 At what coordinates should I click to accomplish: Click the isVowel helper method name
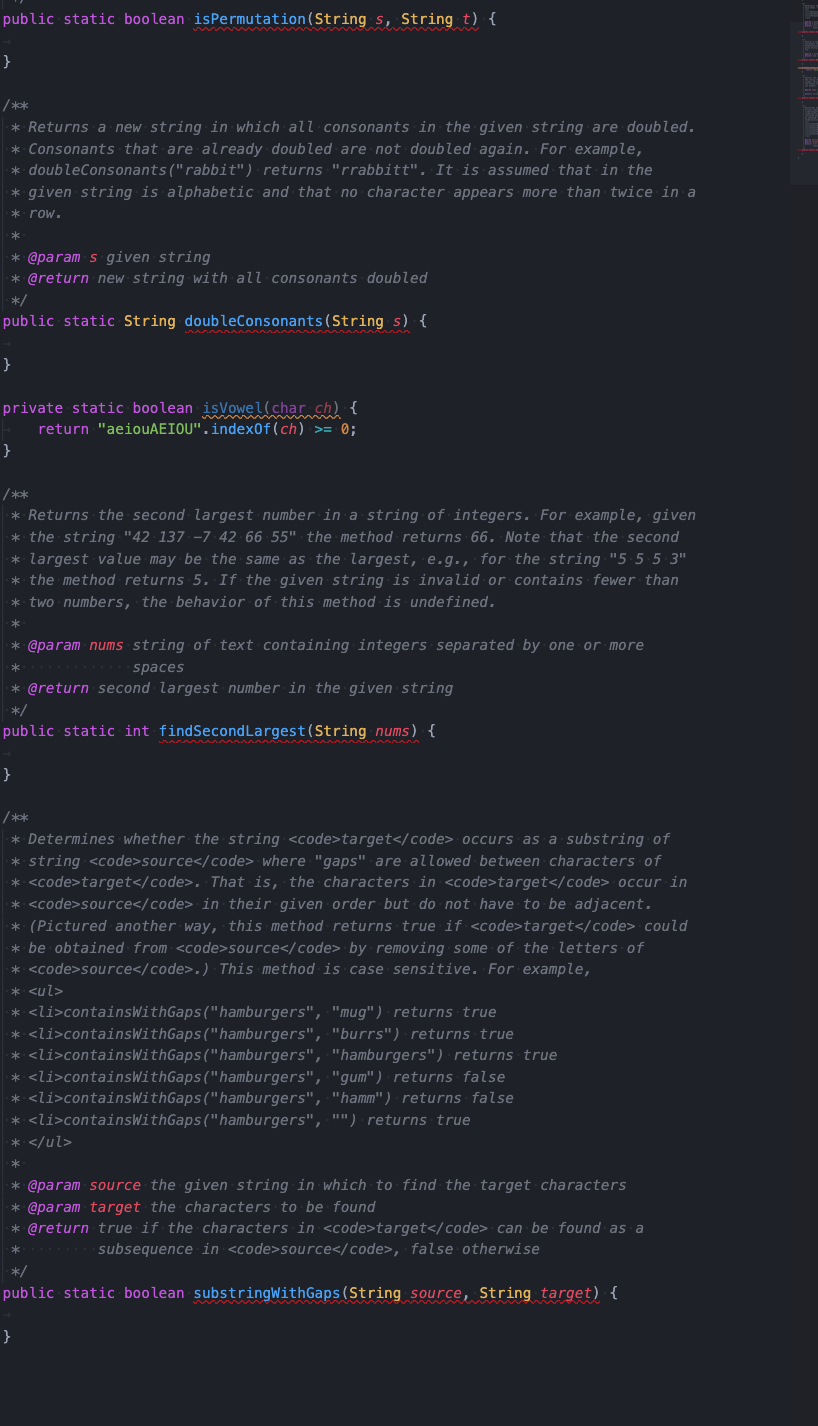231,408
